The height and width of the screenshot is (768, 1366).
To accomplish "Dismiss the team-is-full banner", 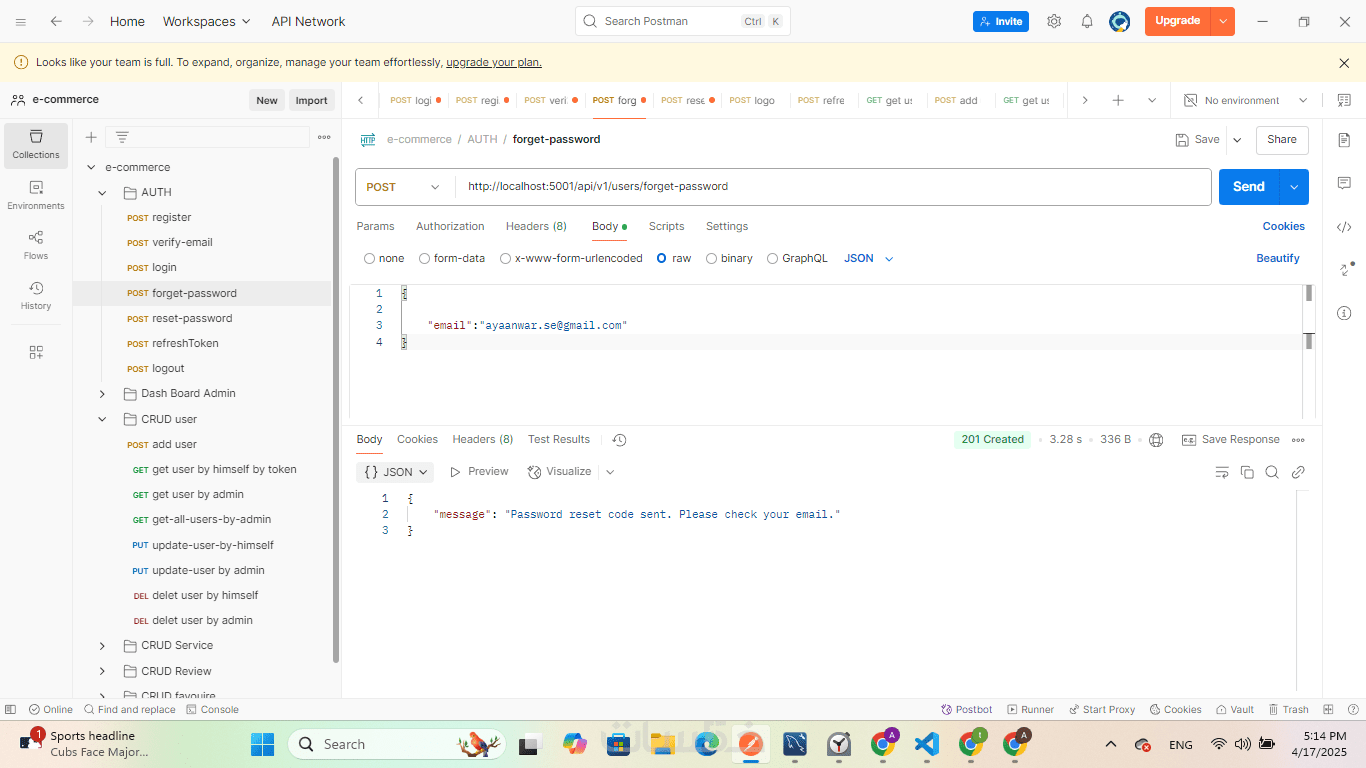I will [x=1344, y=63].
